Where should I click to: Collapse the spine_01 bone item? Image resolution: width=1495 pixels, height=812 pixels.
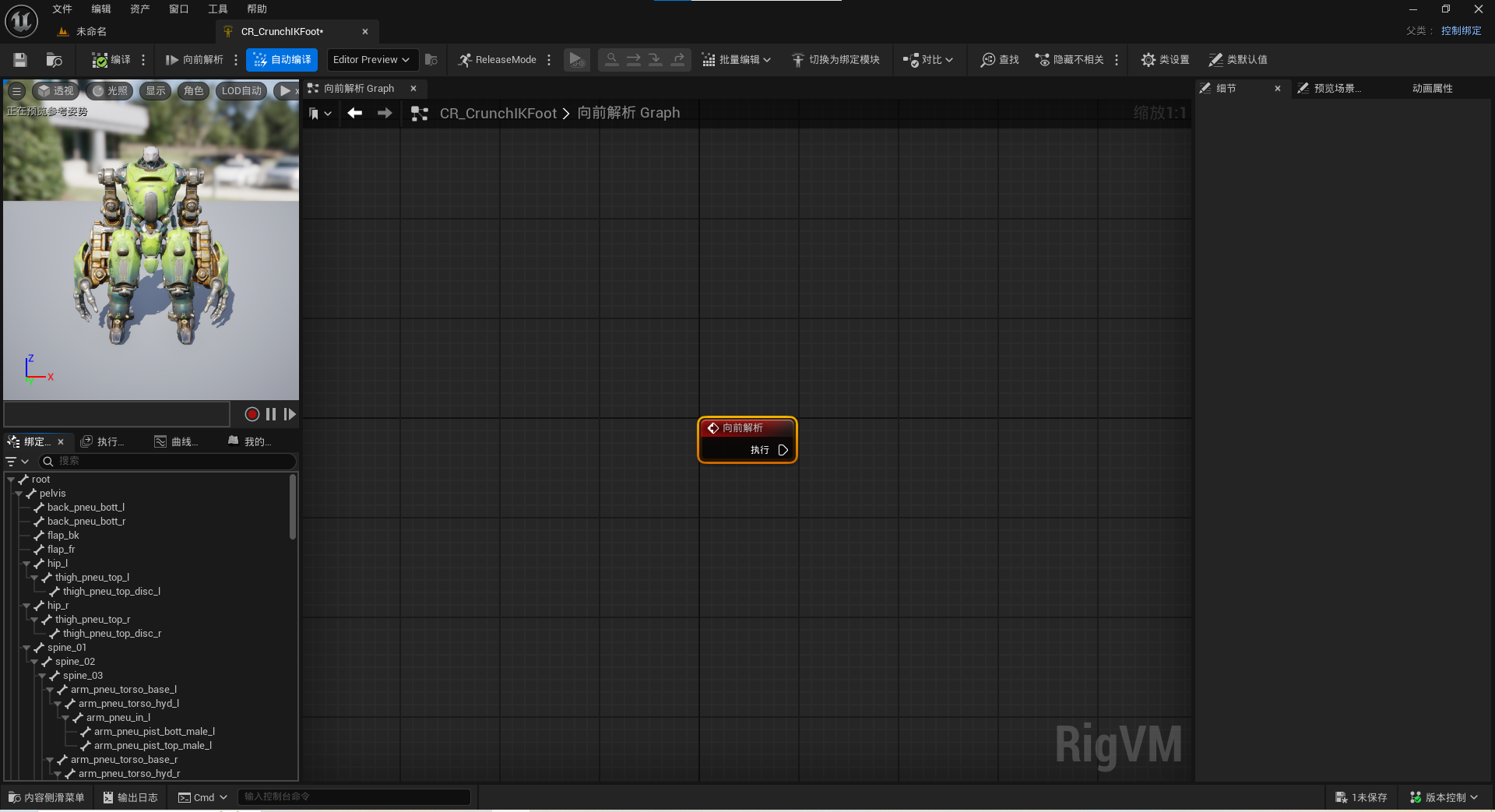click(x=26, y=648)
